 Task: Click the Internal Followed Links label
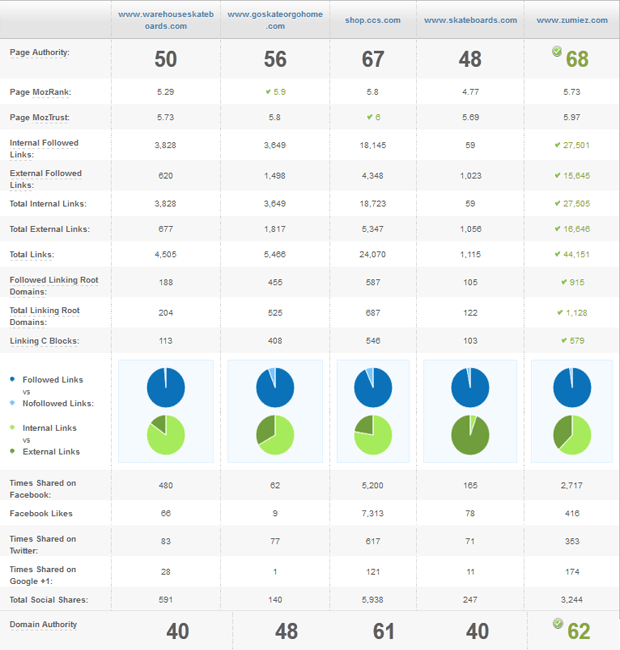pyautogui.click(x=44, y=148)
